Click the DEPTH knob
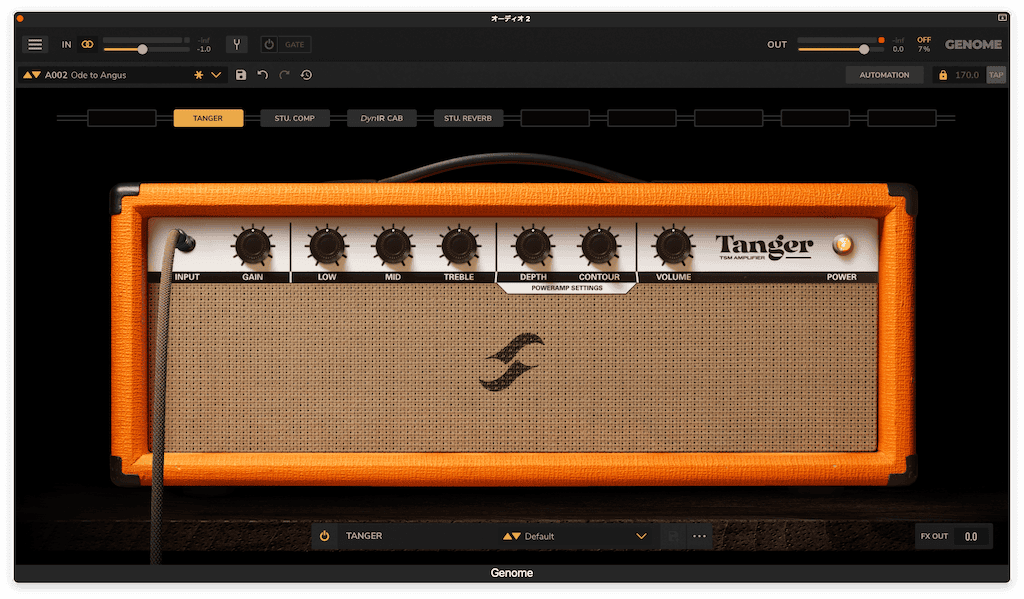This screenshot has width=1024, height=599. pos(534,246)
